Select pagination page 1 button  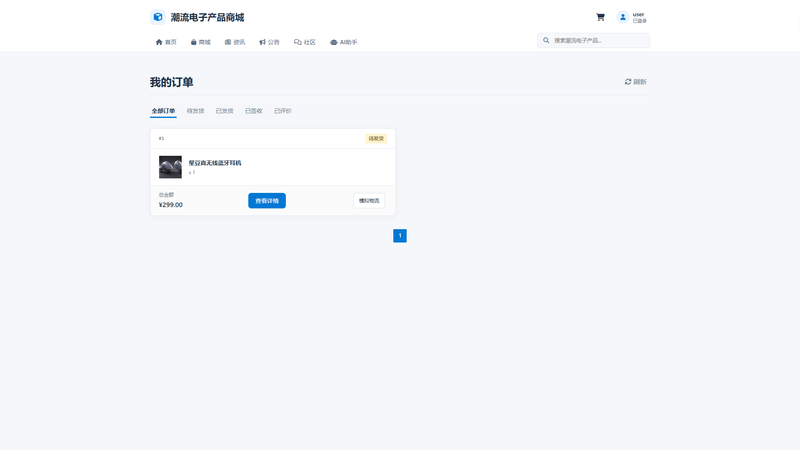pos(400,236)
